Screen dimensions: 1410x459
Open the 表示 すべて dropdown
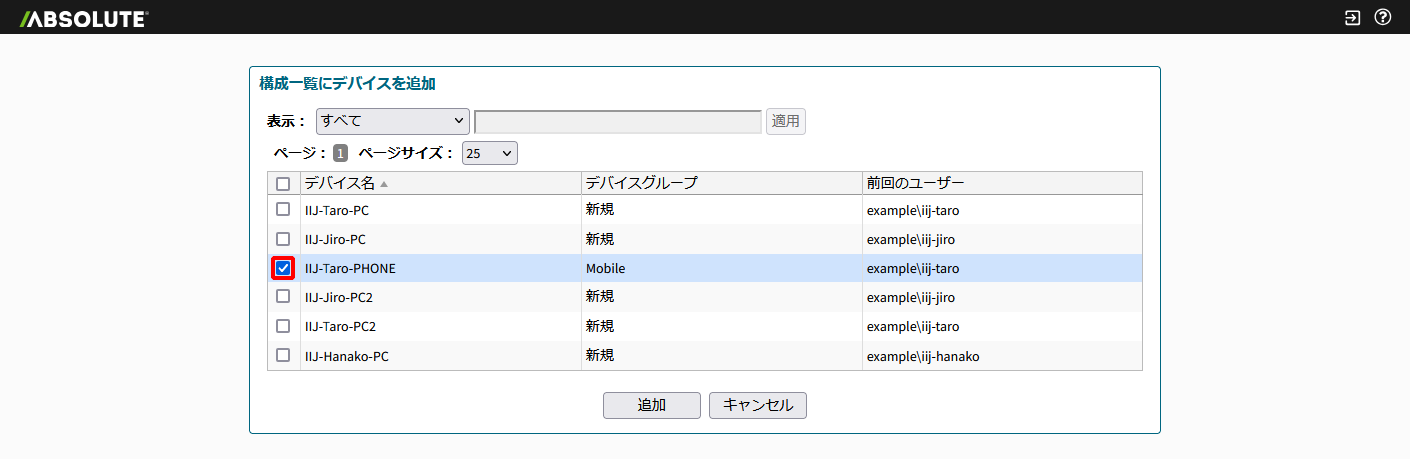pos(393,121)
